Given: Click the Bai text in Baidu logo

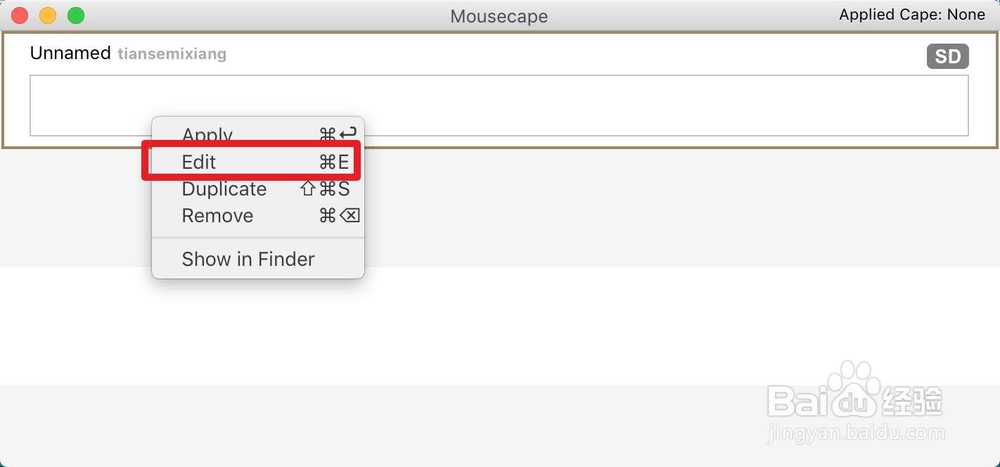Looking at the screenshot, I should pos(798,401).
